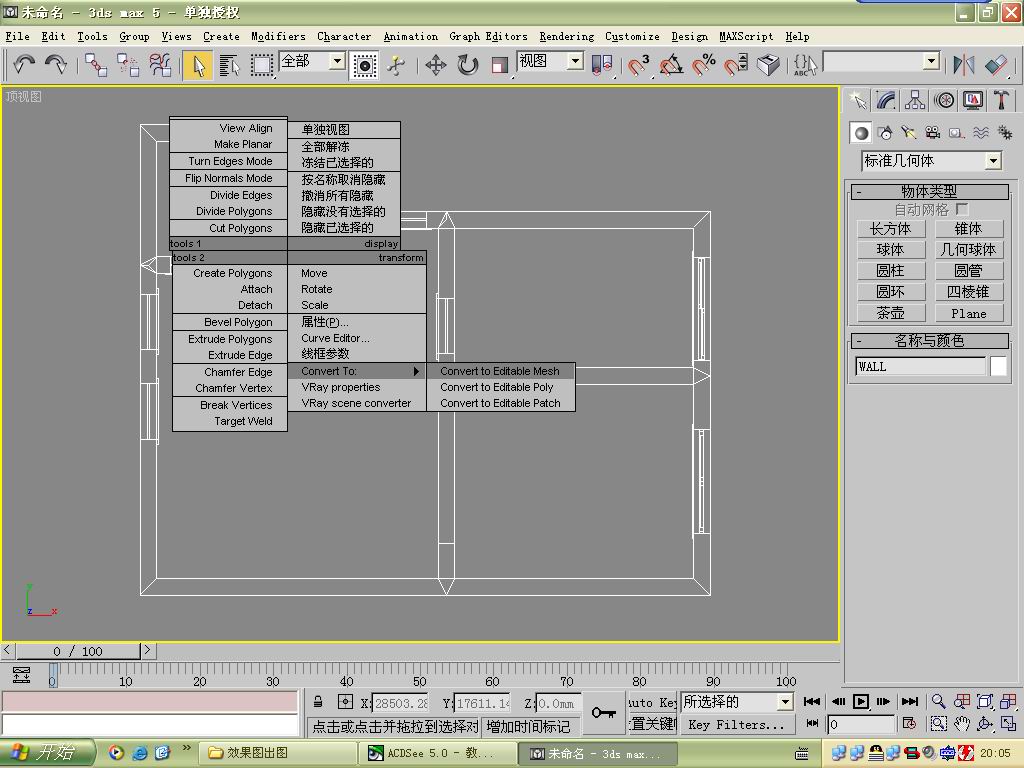Click the Key Filters button
Screen dimensions: 1024x768
click(x=735, y=725)
